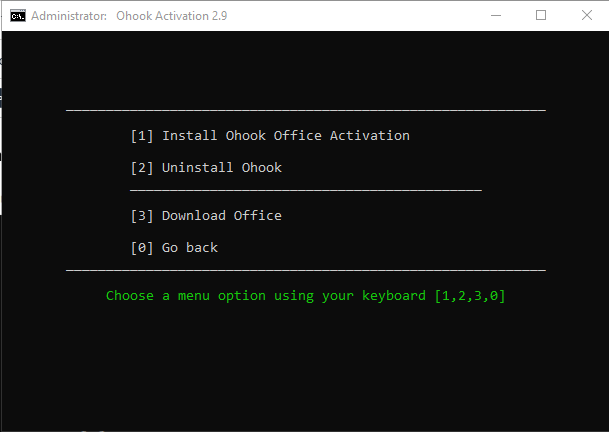This screenshot has height=432, width=609.
Task: Click the command prompt icon in title bar
Action: tap(16, 16)
